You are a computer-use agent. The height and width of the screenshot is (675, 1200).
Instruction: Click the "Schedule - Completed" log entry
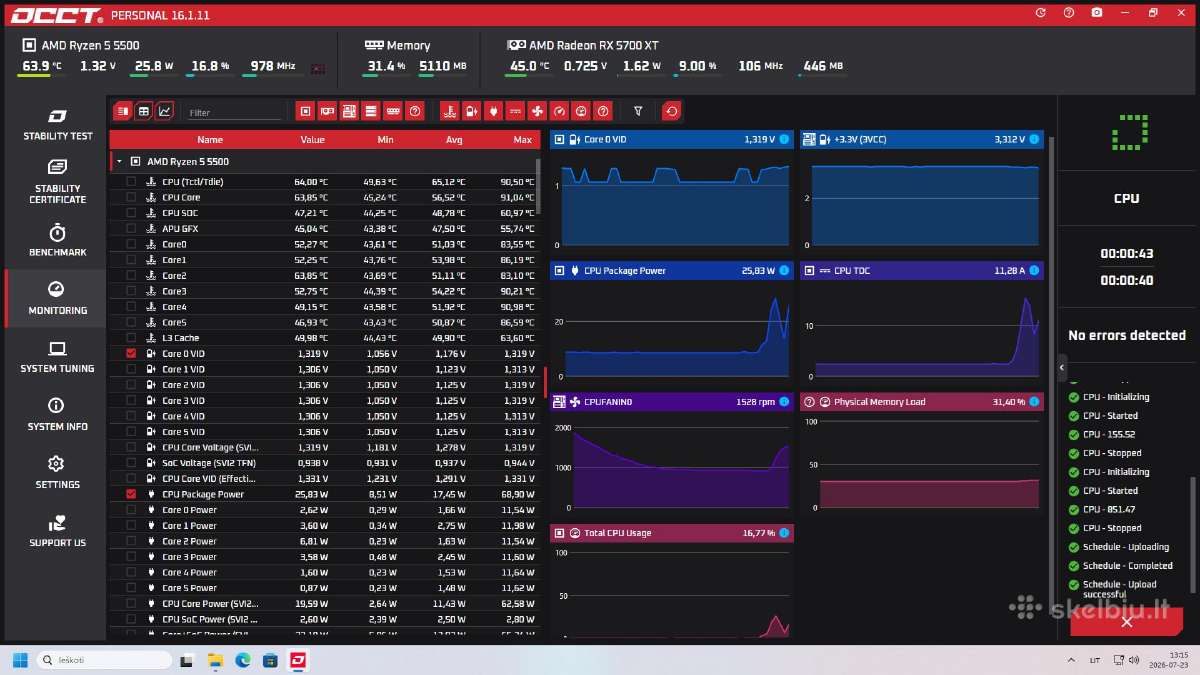(x=1127, y=566)
